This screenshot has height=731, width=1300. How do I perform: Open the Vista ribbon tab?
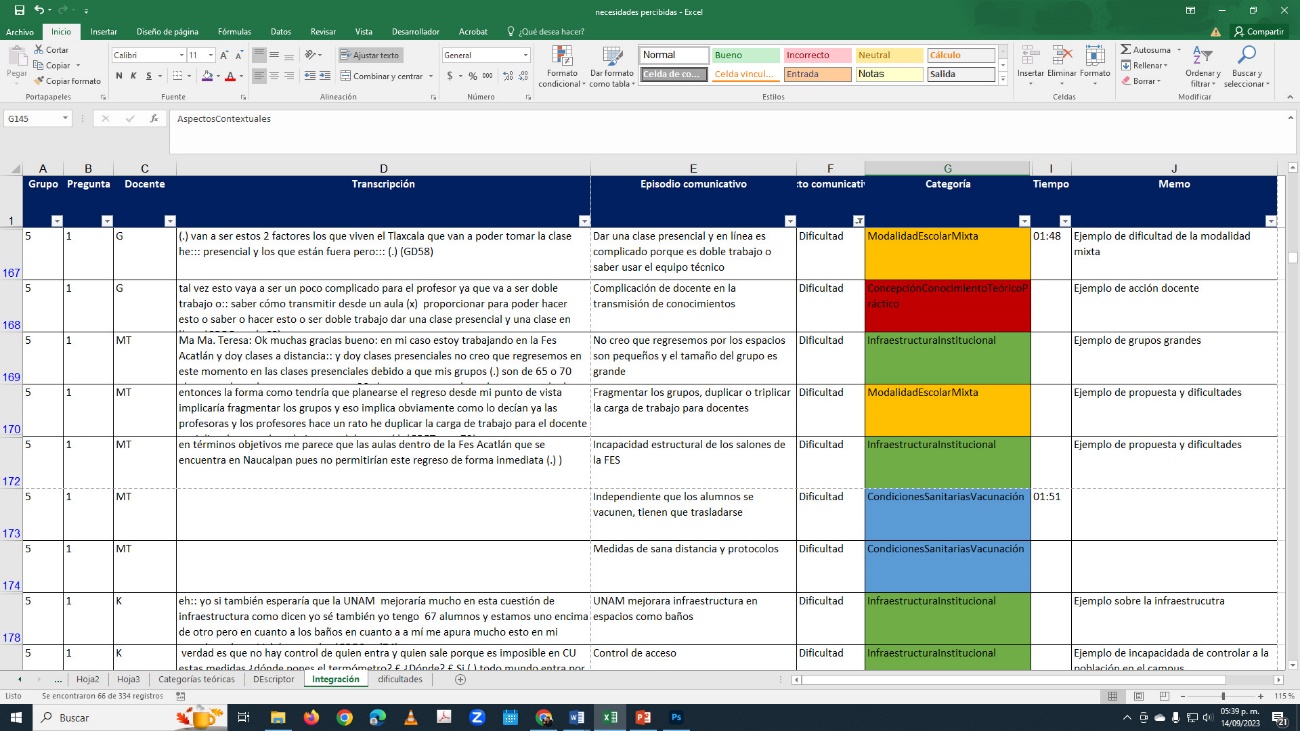tap(364, 32)
